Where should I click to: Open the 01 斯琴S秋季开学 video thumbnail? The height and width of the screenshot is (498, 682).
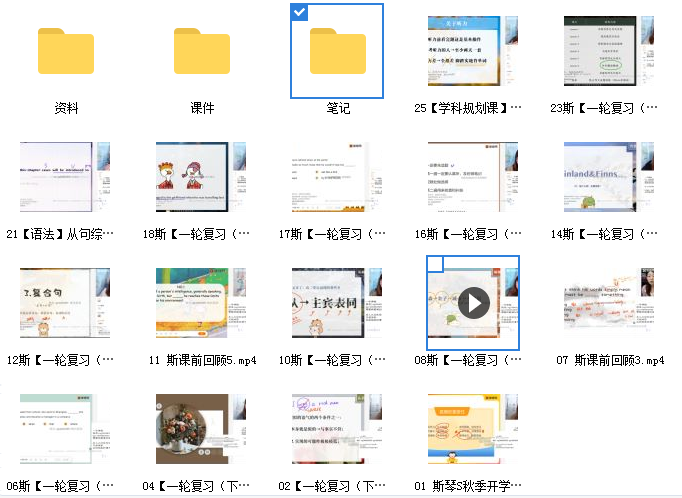(473, 429)
